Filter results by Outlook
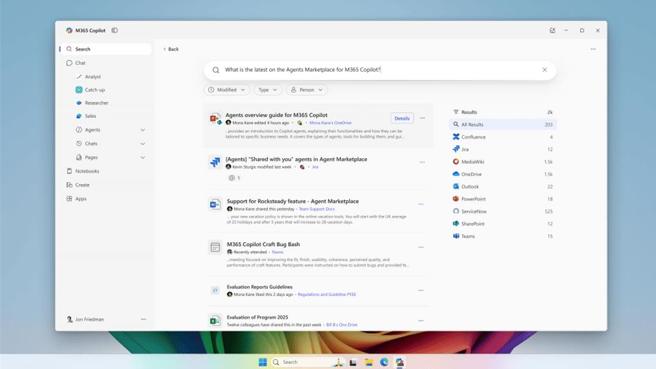Screen dimensions: 656x369 502,187
